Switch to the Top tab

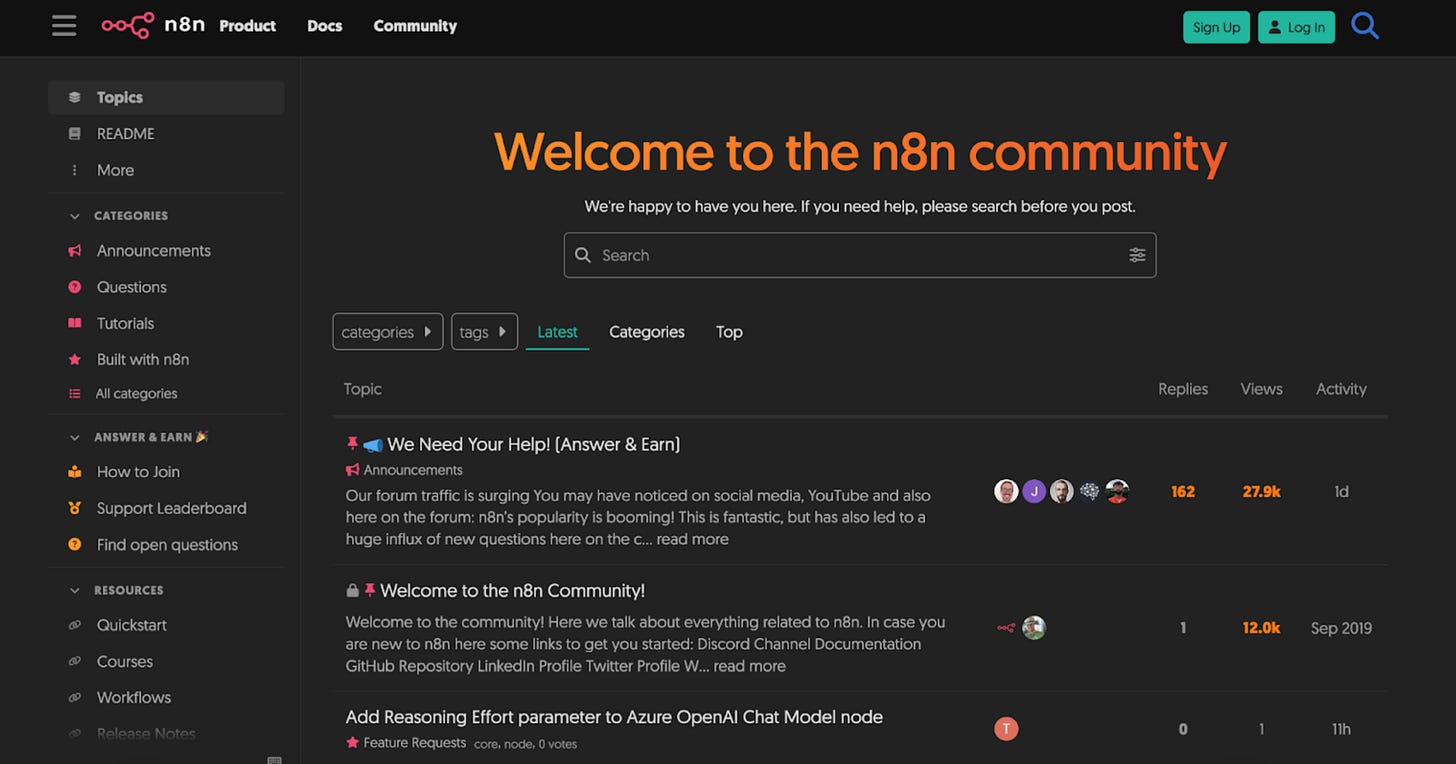click(x=729, y=332)
